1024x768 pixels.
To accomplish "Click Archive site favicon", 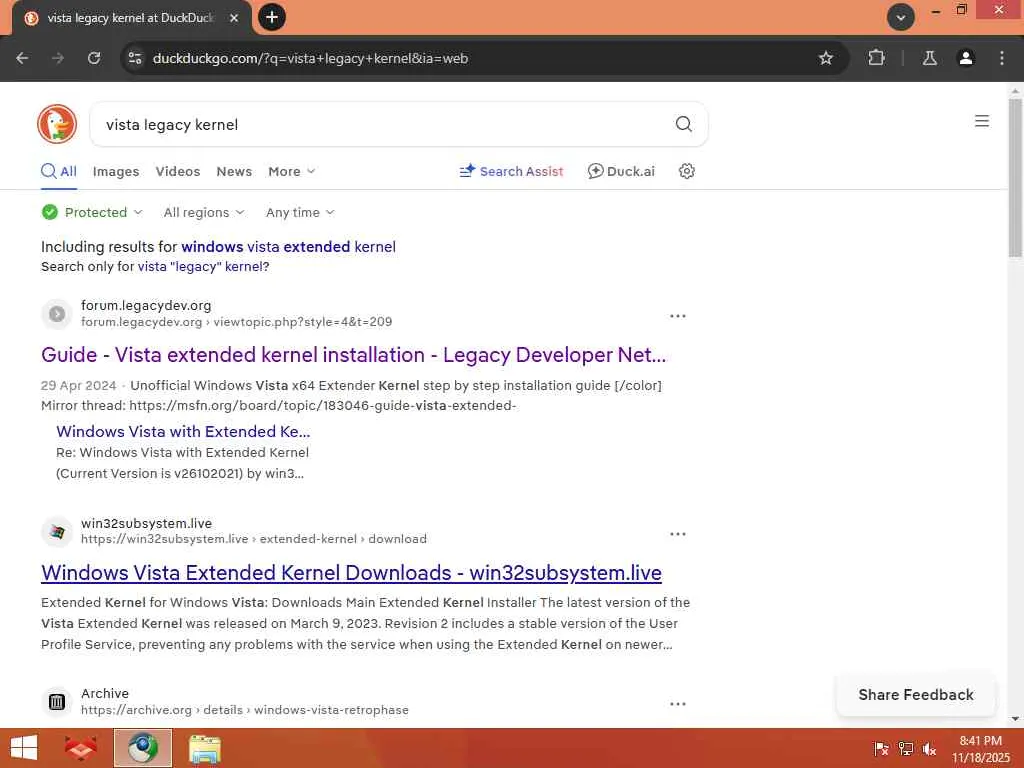I will coord(57,702).
